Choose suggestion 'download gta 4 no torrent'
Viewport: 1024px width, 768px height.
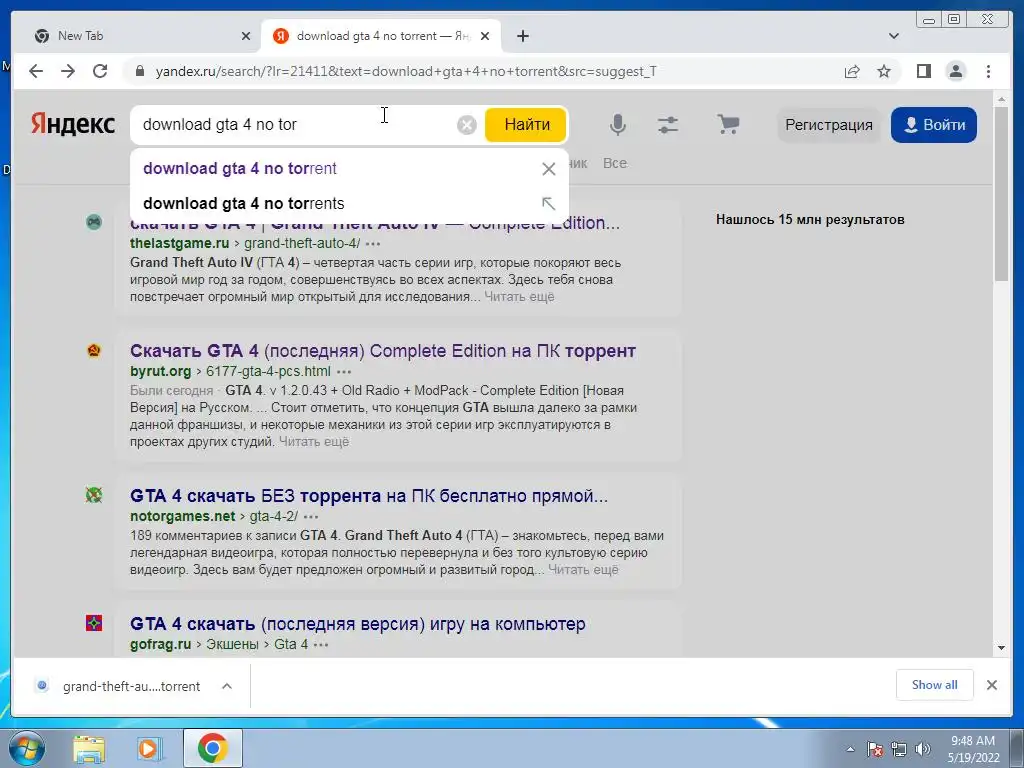pyautogui.click(x=240, y=168)
